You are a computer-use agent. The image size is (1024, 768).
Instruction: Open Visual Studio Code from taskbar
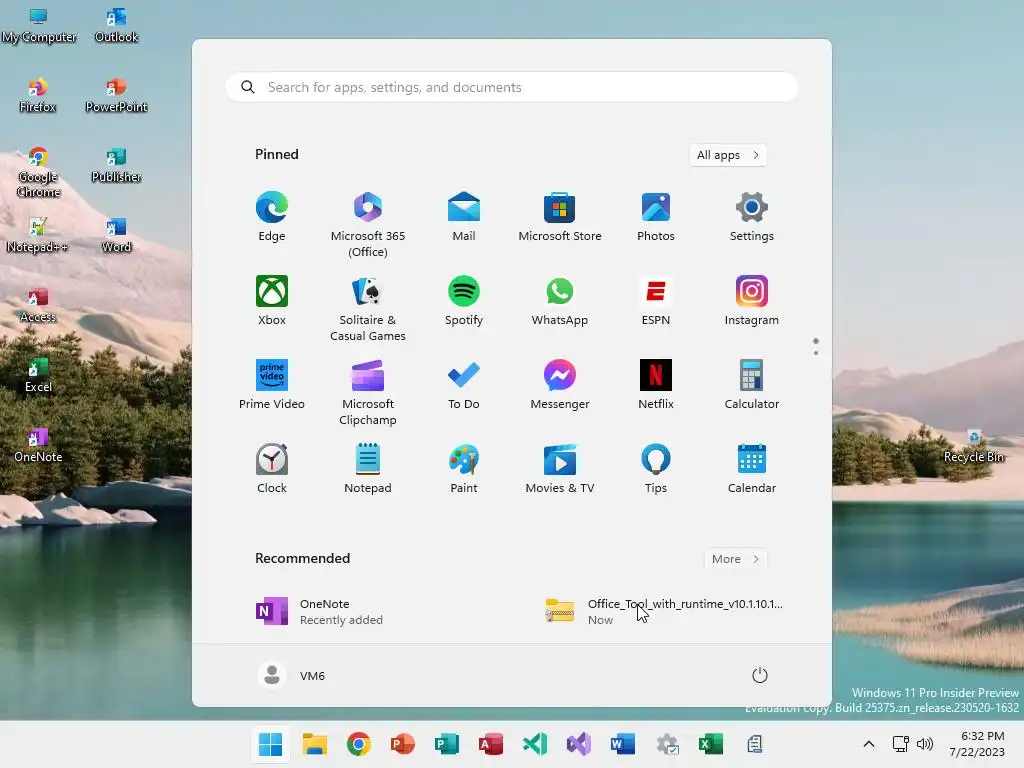(535, 744)
